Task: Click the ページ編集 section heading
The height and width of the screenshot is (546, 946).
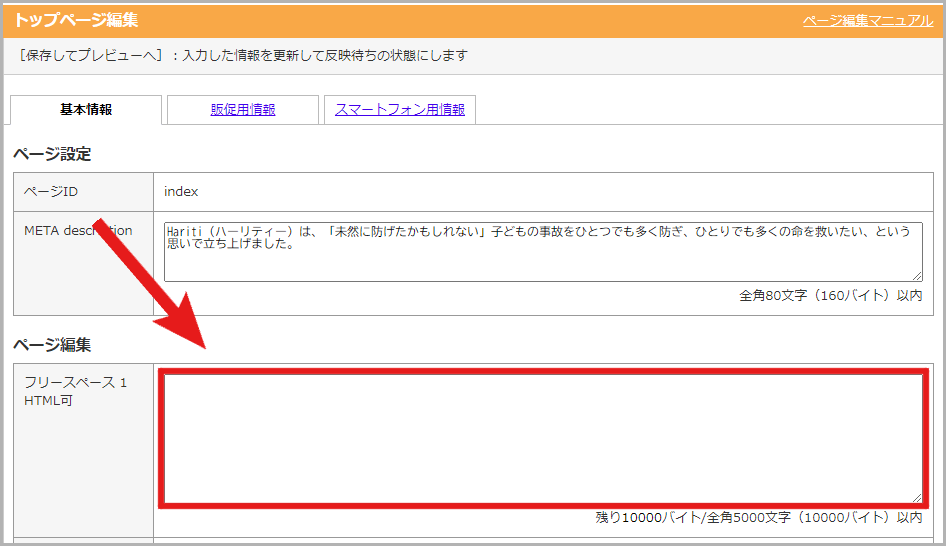Action: (x=52, y=344)
